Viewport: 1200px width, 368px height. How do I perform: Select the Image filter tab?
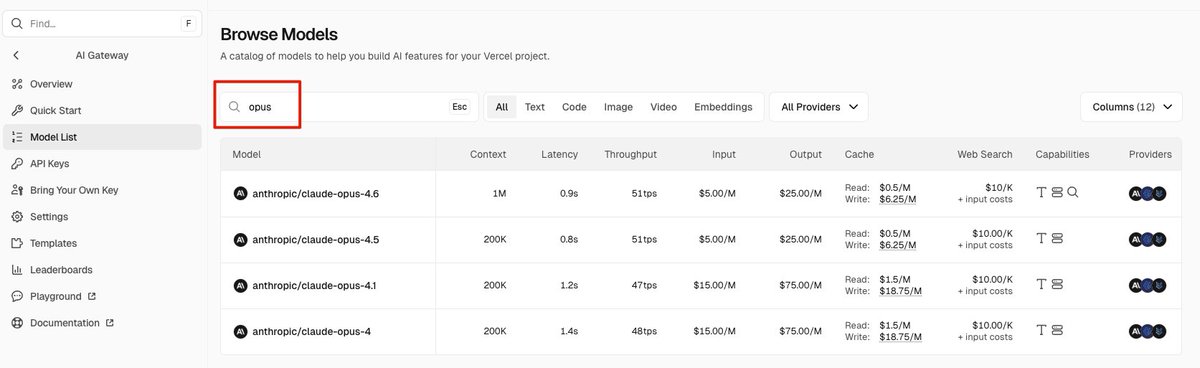618,107
